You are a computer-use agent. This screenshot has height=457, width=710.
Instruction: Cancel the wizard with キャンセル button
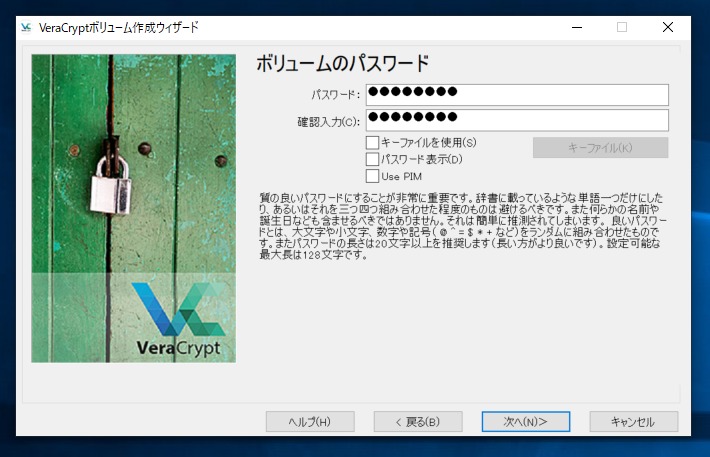(633, 421)
